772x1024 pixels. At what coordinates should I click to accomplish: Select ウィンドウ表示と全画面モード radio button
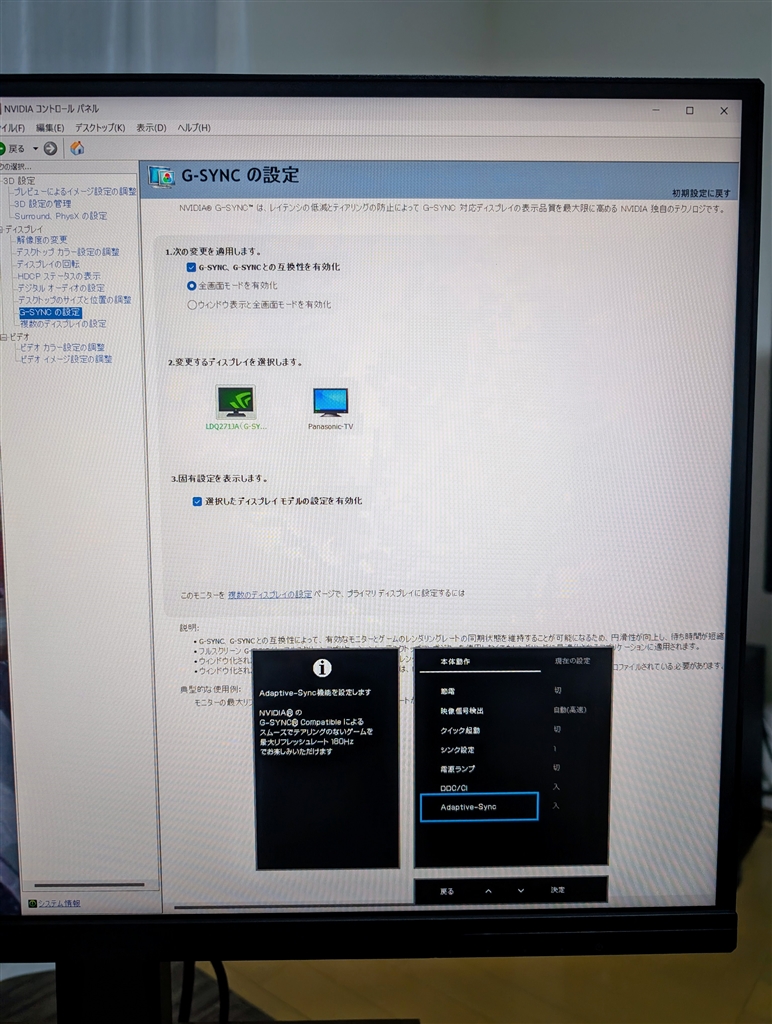192,304
